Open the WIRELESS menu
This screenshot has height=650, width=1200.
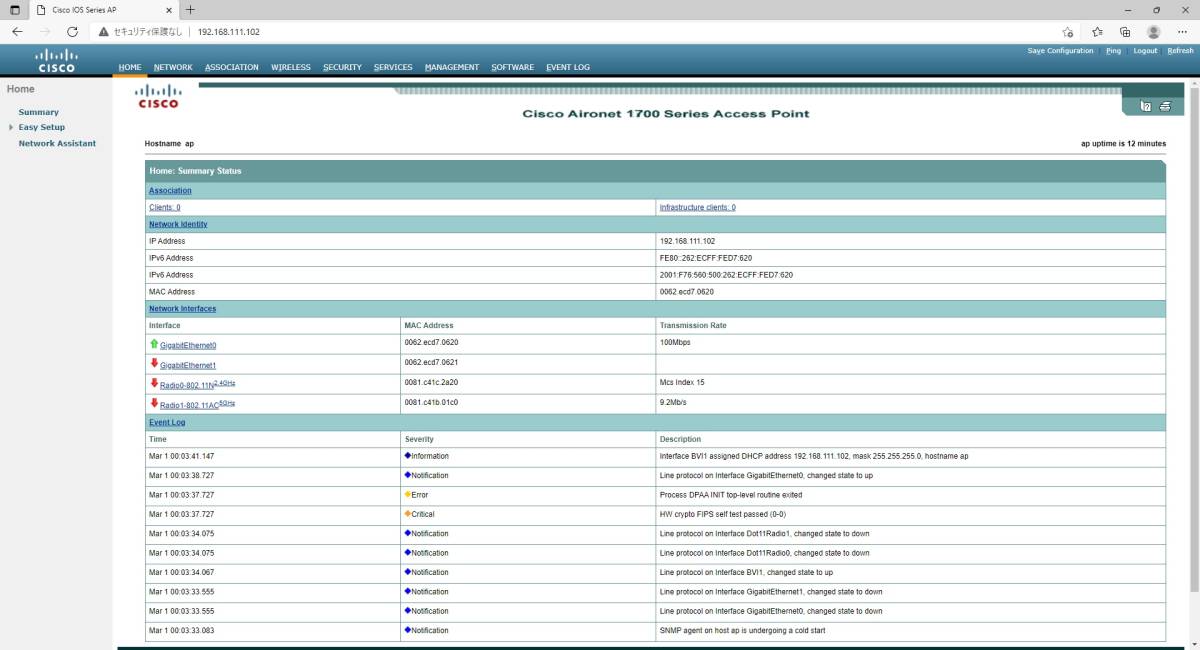pos(291,67)
